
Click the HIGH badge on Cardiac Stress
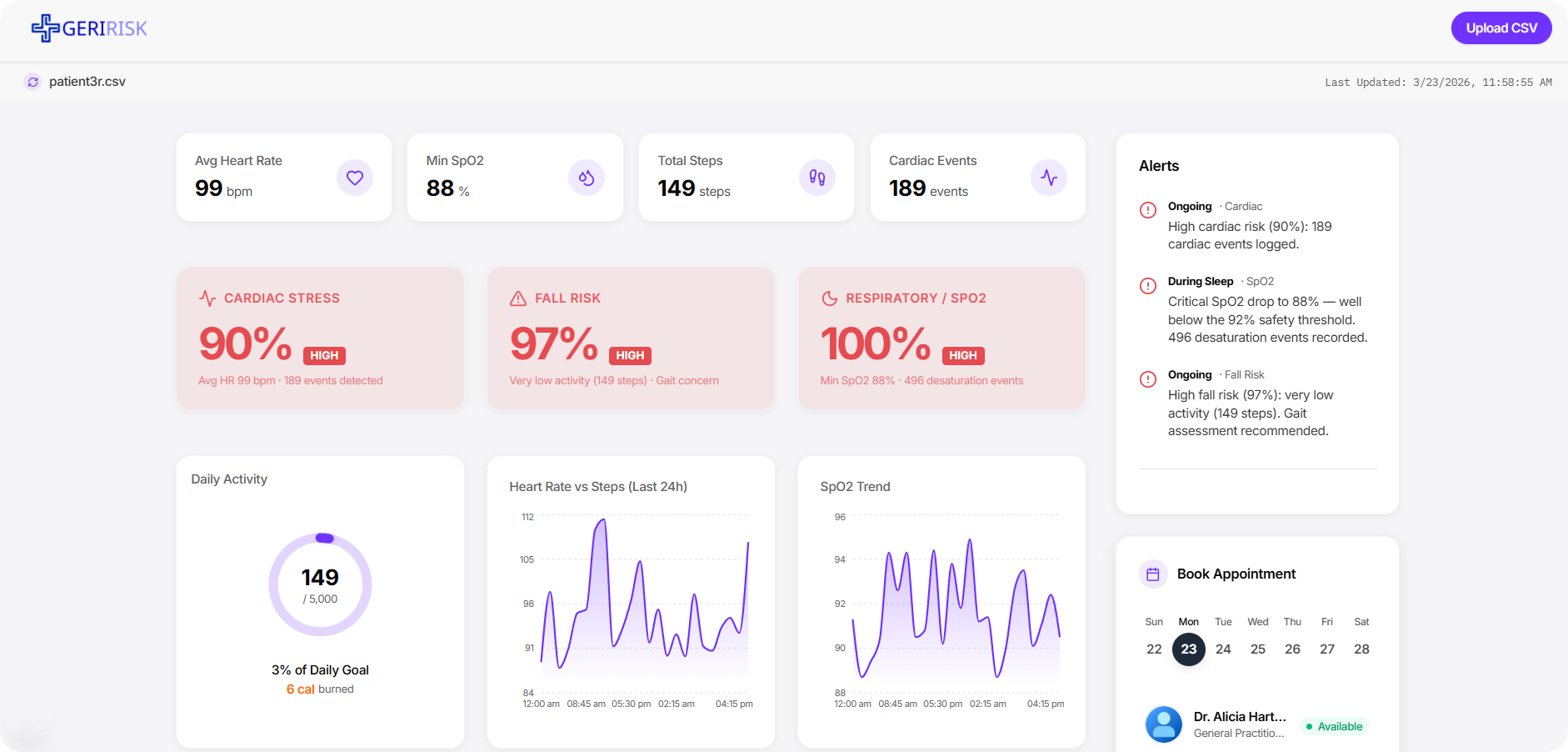(324, 355)
